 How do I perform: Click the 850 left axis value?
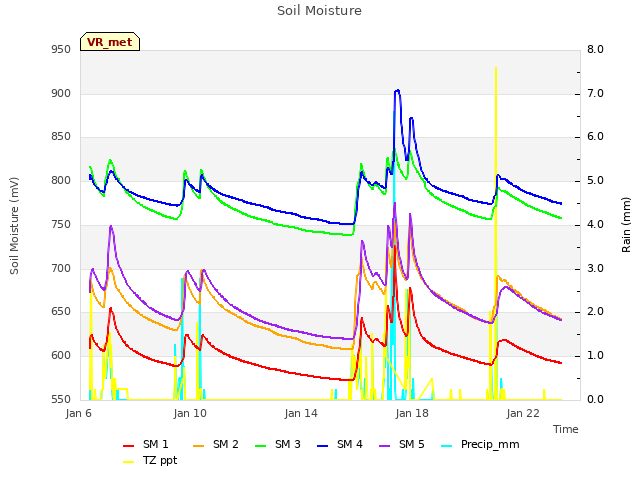click(x=61, y=137)
